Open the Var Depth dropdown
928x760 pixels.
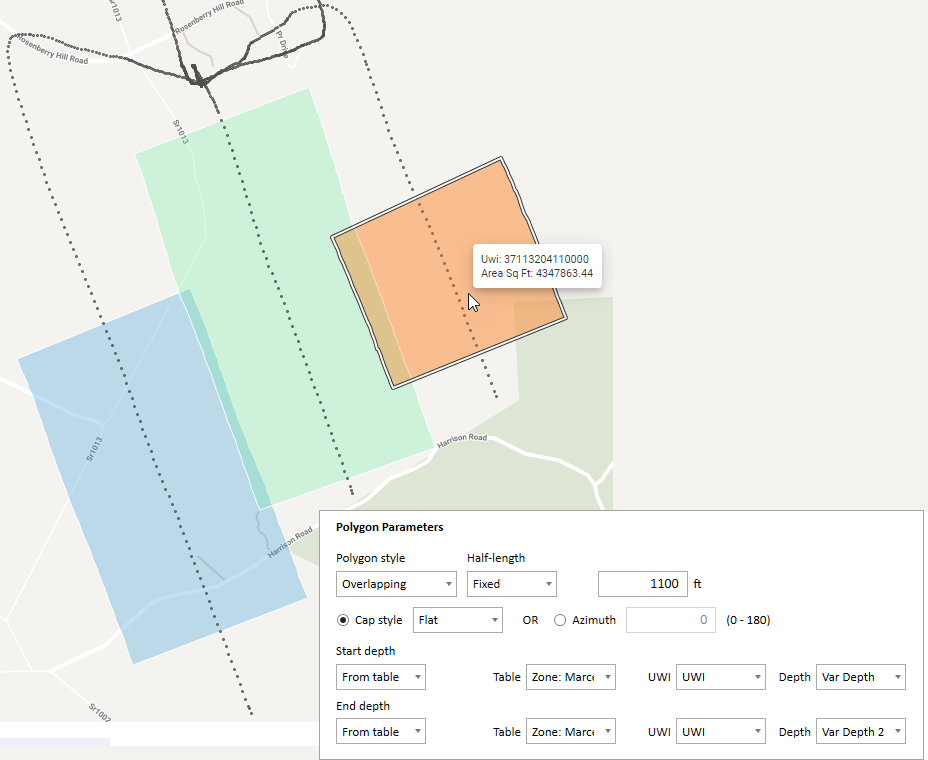click(860, 677)
